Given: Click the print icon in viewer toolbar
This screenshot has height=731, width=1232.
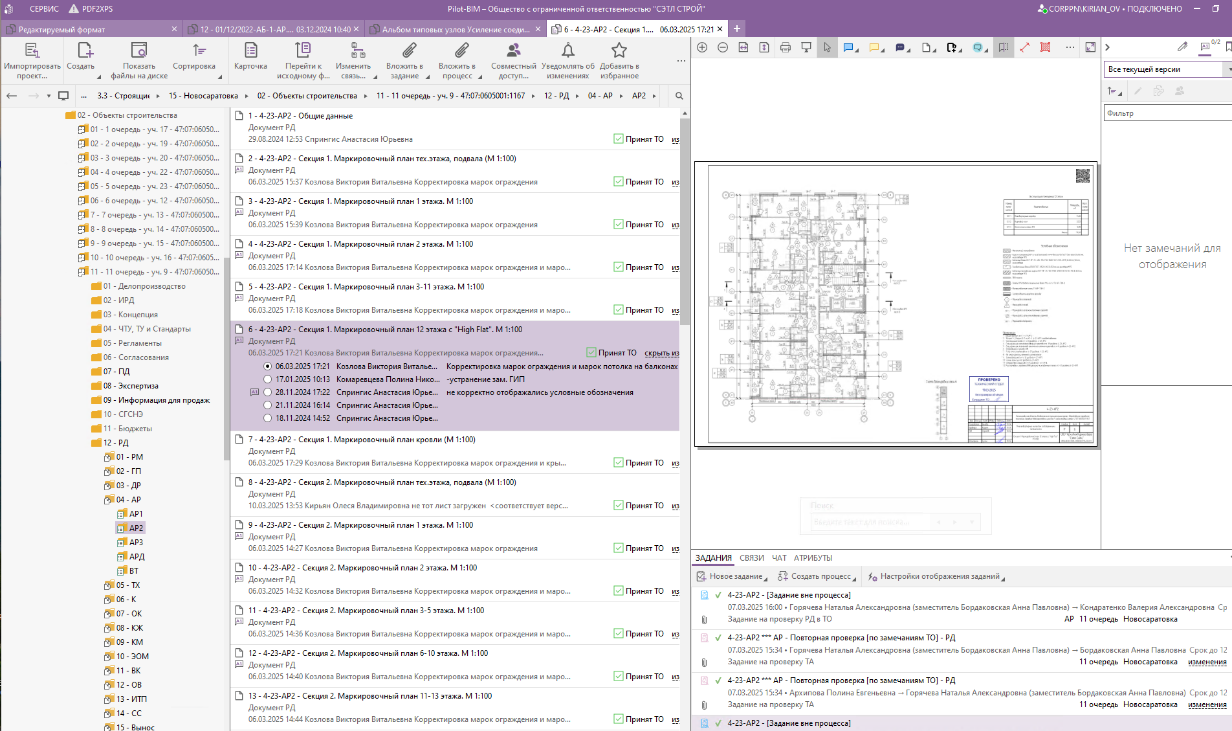Looking at the screenshot, I should click(785, 48).
